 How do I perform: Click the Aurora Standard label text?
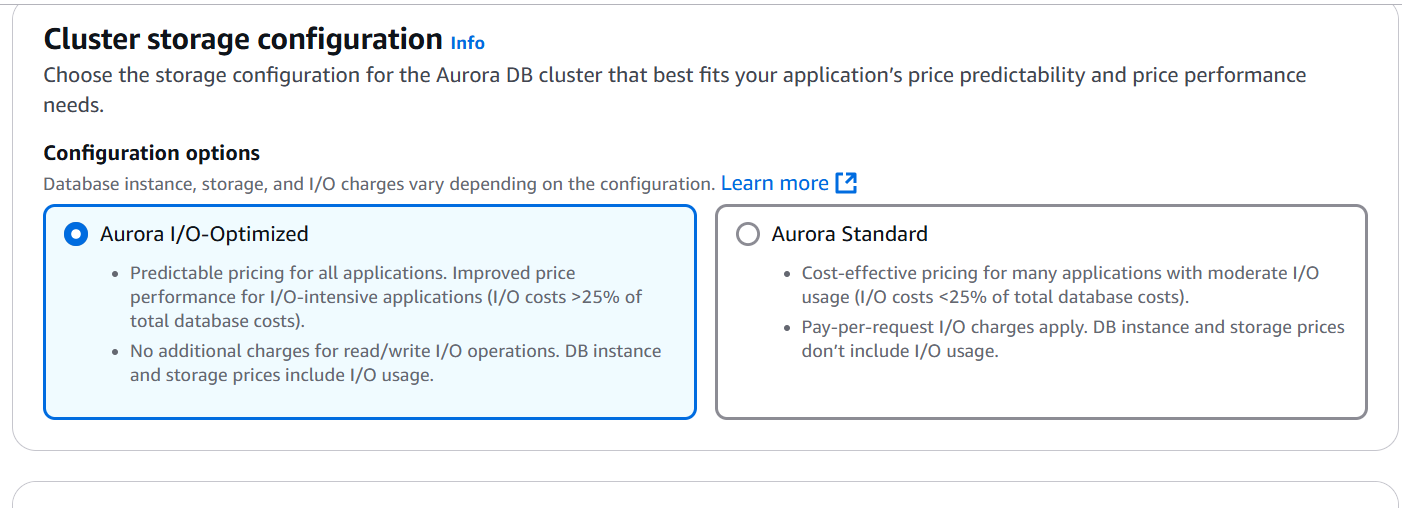pyautogui.click(x=850, y=234)
